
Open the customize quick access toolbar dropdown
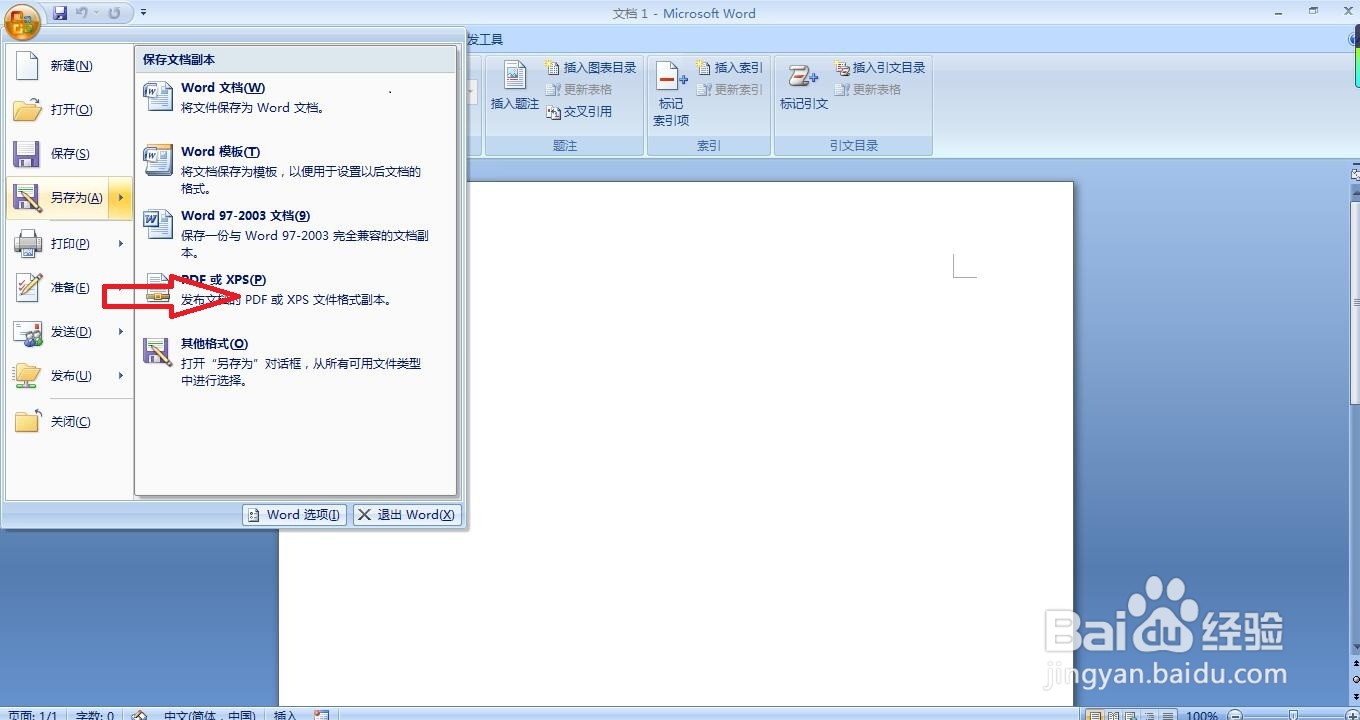[x=143, y=13]
